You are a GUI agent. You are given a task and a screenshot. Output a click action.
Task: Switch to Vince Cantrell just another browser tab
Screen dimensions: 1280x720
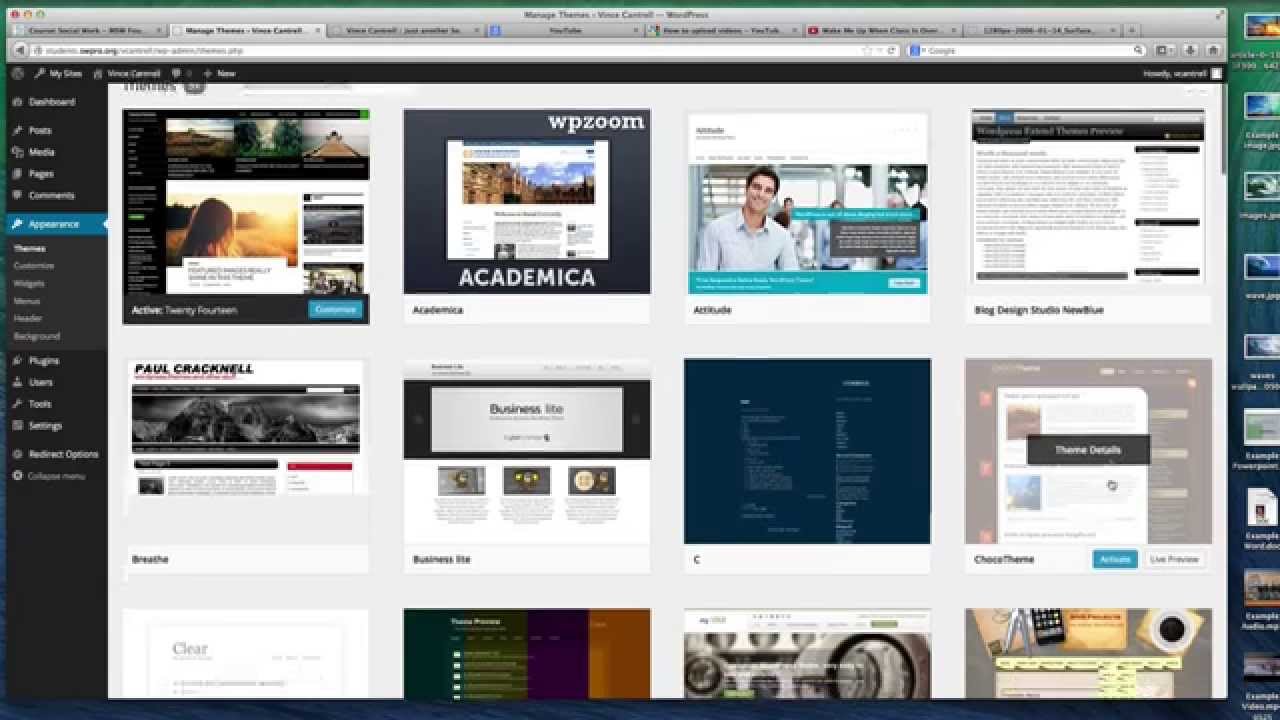click(405, 31)
